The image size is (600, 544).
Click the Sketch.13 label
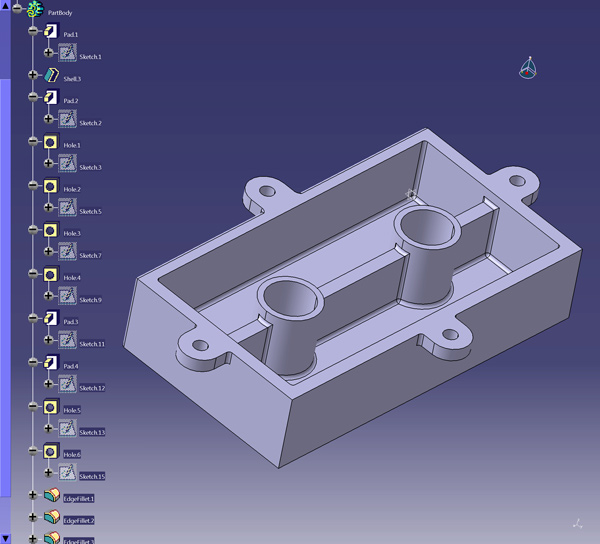(92, 432)
